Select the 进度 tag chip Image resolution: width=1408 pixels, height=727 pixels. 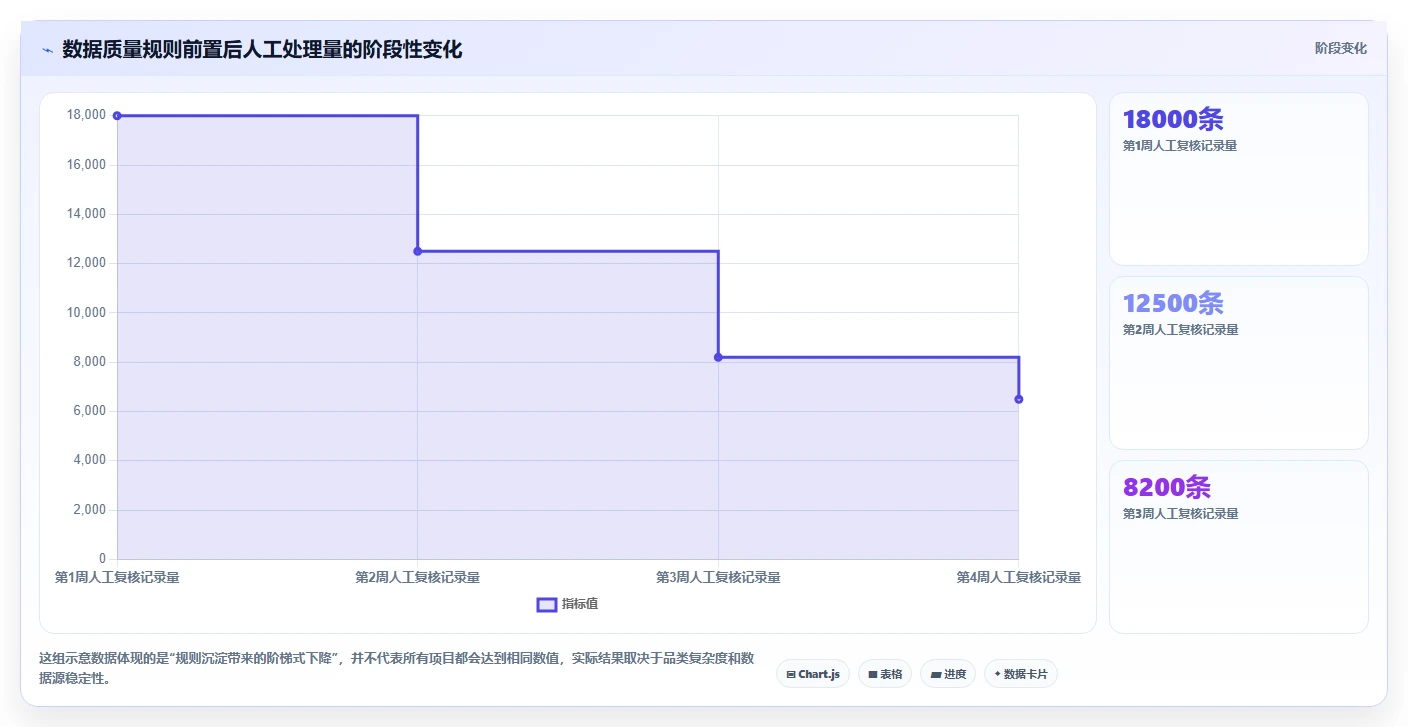pyautogui.click(x=948, y=674)
